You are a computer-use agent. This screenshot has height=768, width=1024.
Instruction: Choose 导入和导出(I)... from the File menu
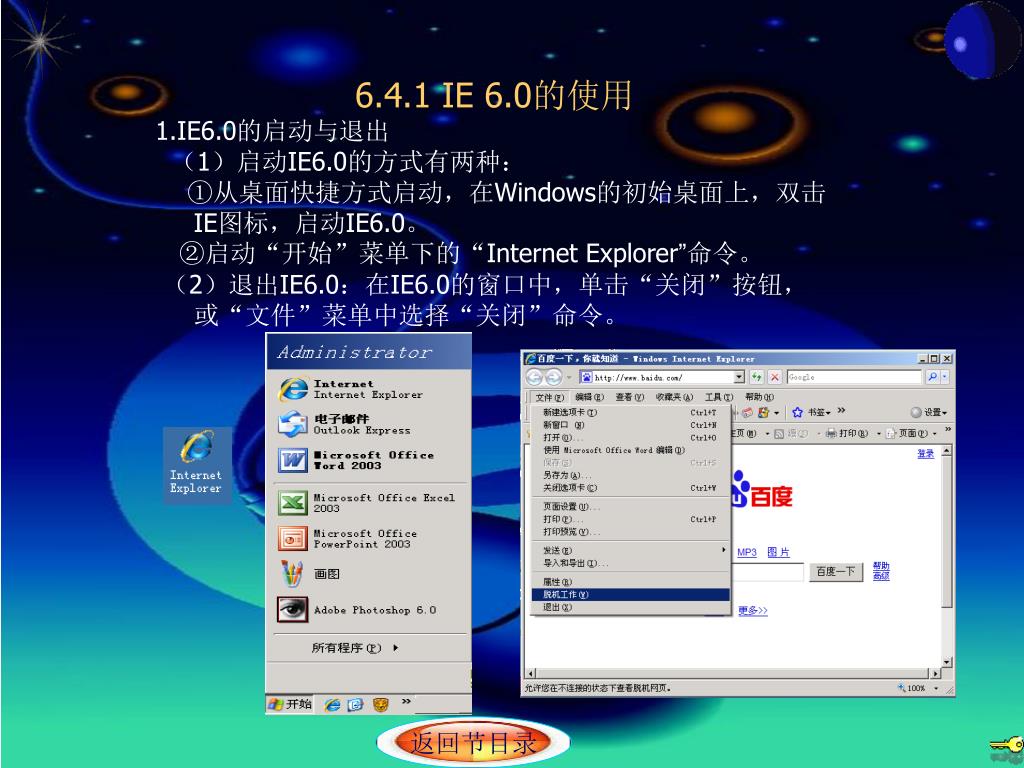point(630,563)
